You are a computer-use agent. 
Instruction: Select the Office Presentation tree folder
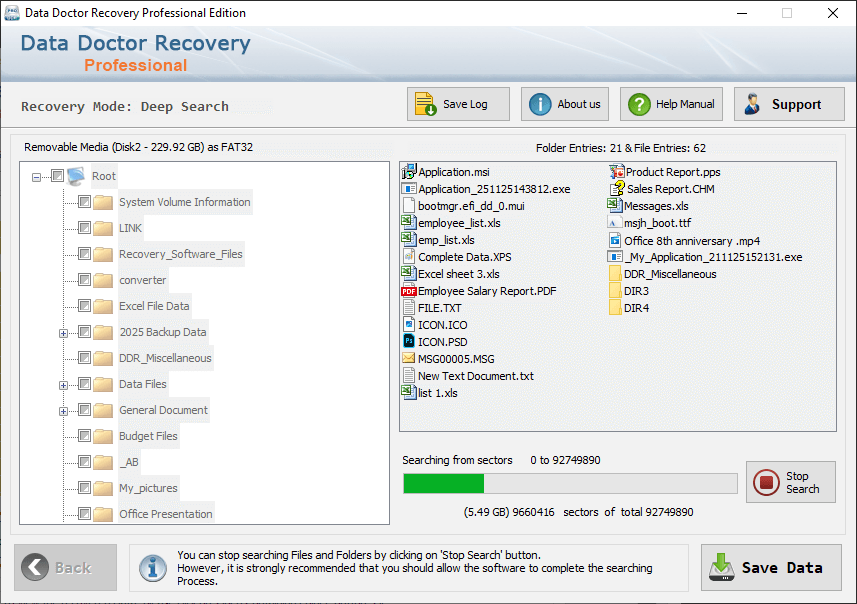click(166, 514)
